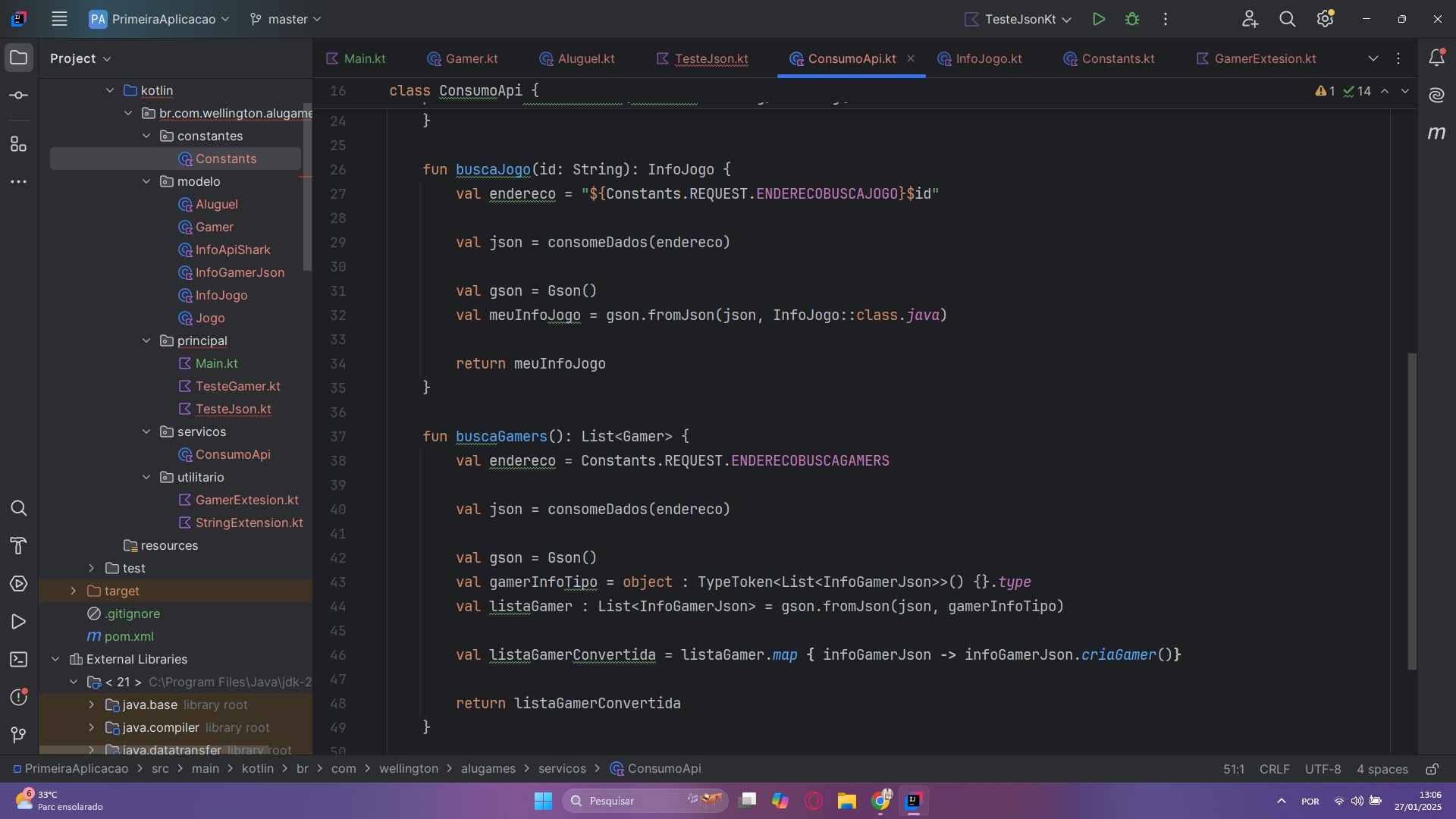Click the CRLF line separator widget
This screenshot has width=1456, height=819.
click(1274, 769)
